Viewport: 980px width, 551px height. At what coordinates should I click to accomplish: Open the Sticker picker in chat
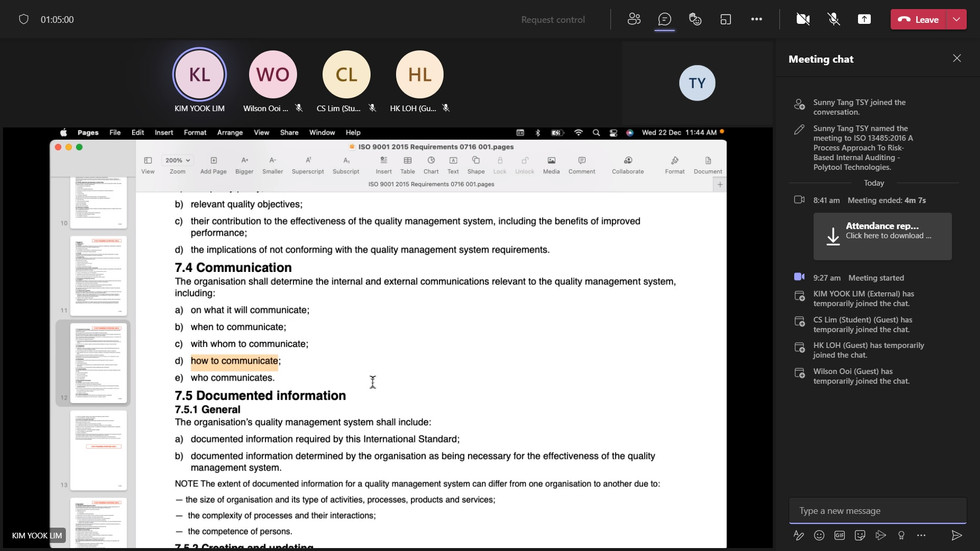(860, 535)
